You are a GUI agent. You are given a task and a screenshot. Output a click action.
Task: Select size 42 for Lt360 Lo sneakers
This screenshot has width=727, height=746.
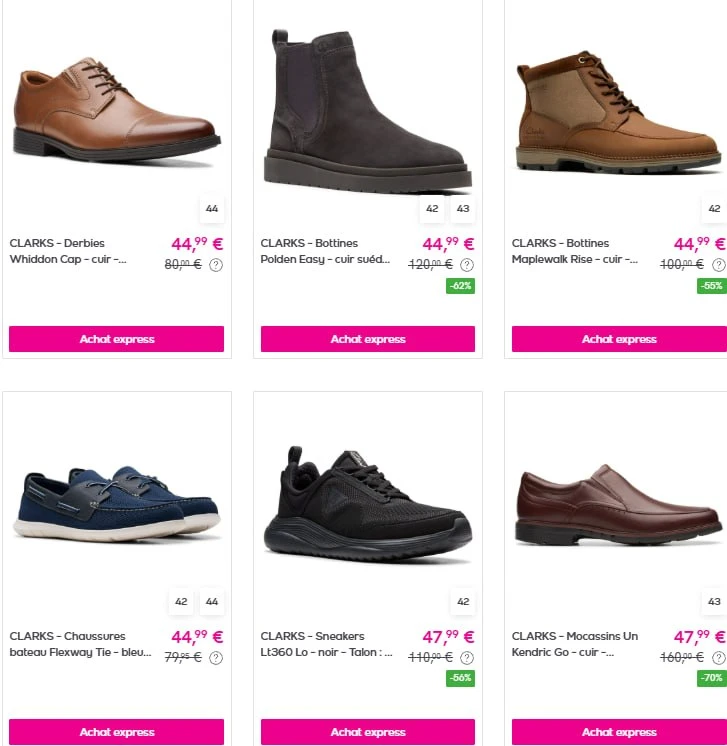click(463, 601)
